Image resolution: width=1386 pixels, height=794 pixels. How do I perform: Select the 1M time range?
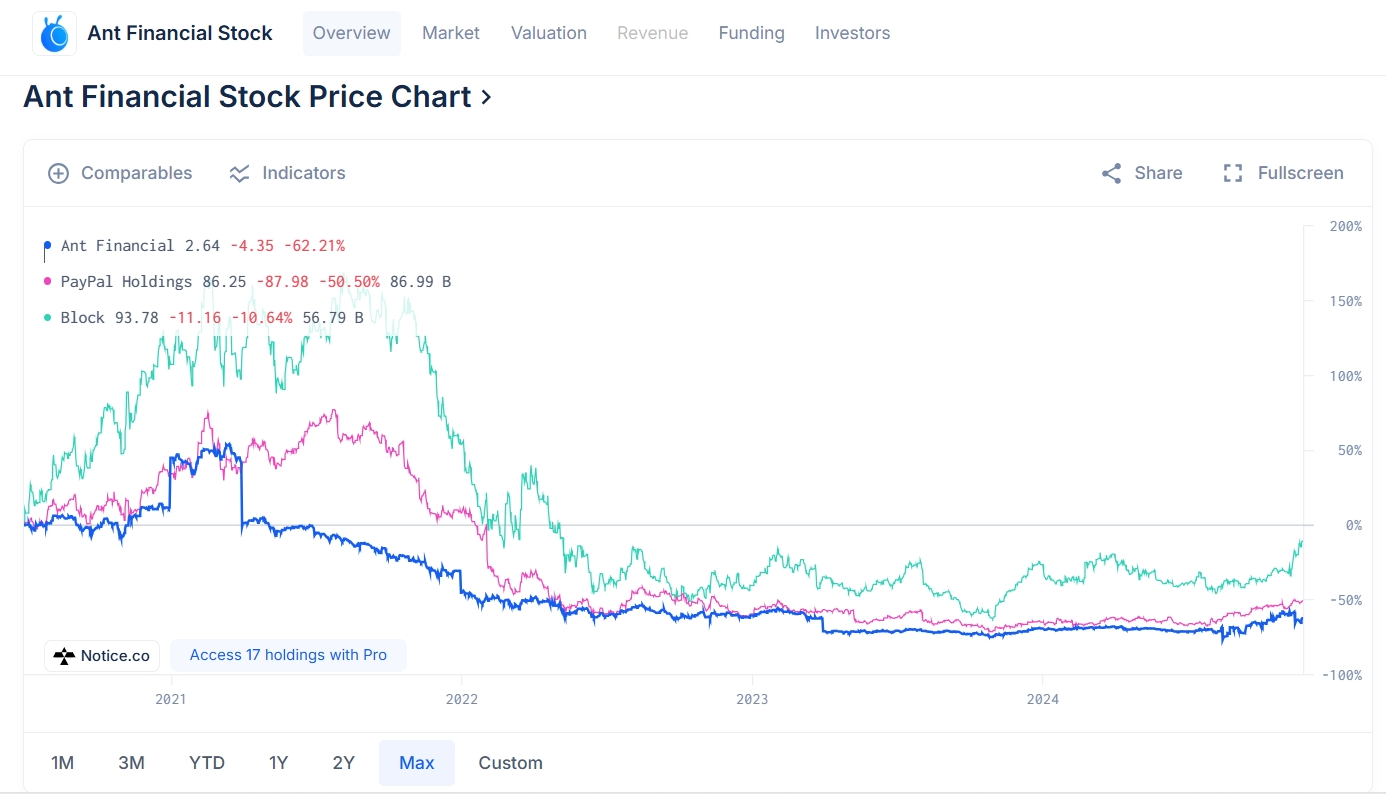click(62, 763)
